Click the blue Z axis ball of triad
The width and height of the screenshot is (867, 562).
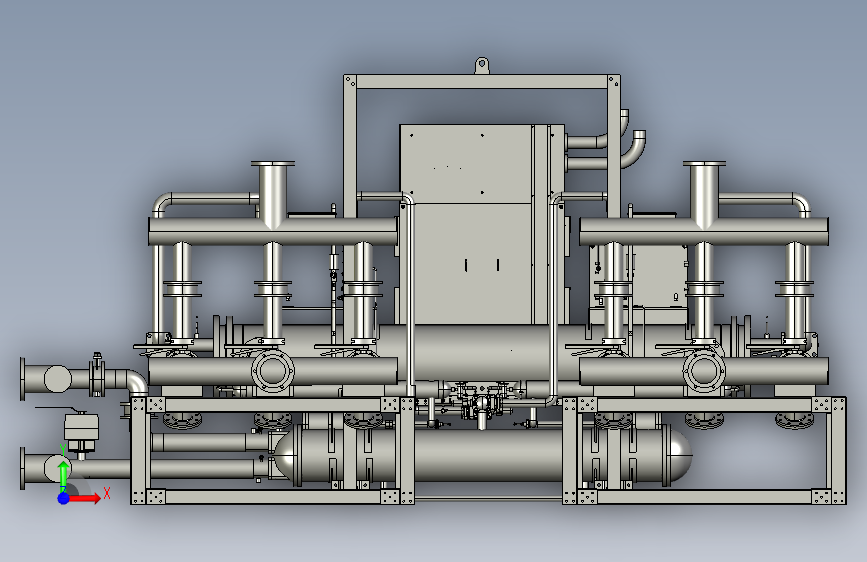pos(64,498)
